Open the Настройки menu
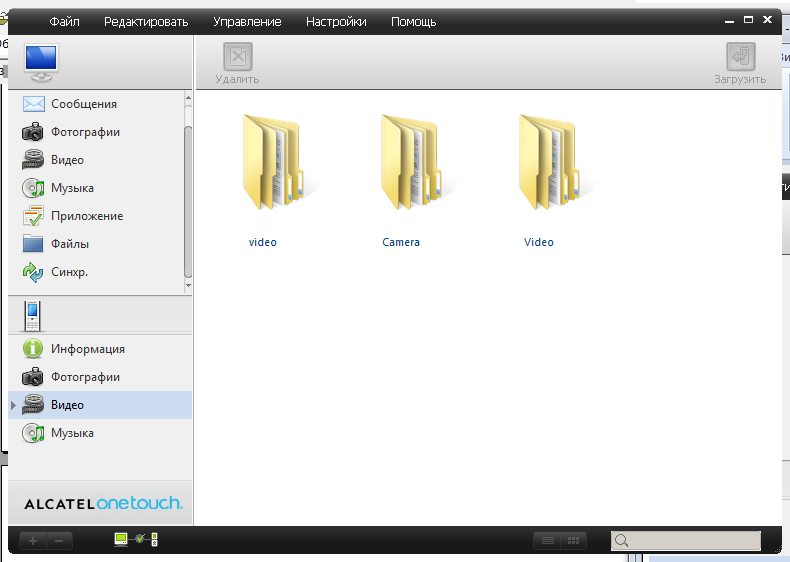 pyautogui.click(x=336, y=22)
